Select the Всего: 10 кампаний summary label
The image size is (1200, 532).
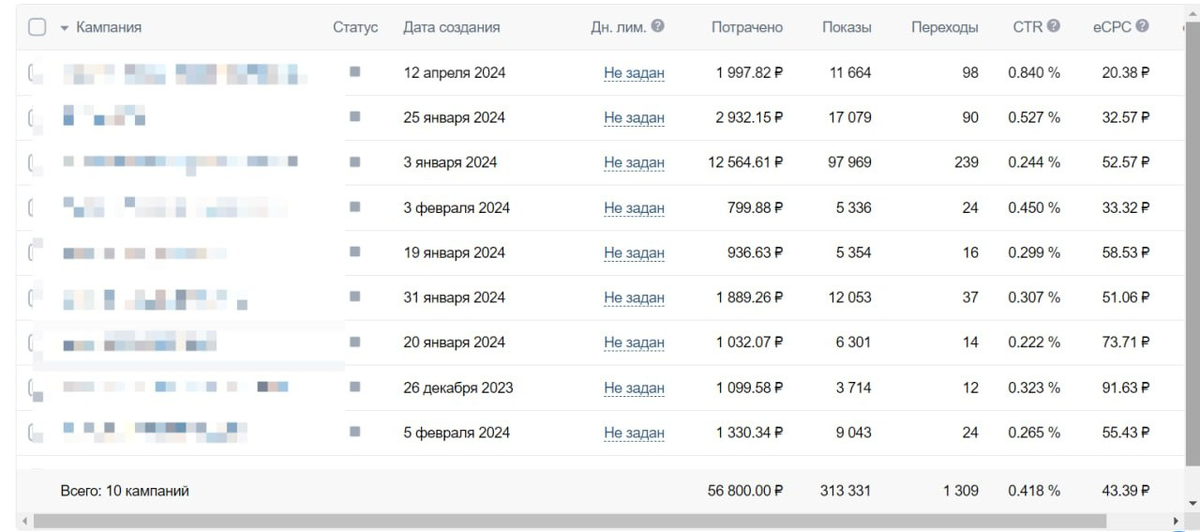click(125, 491)
